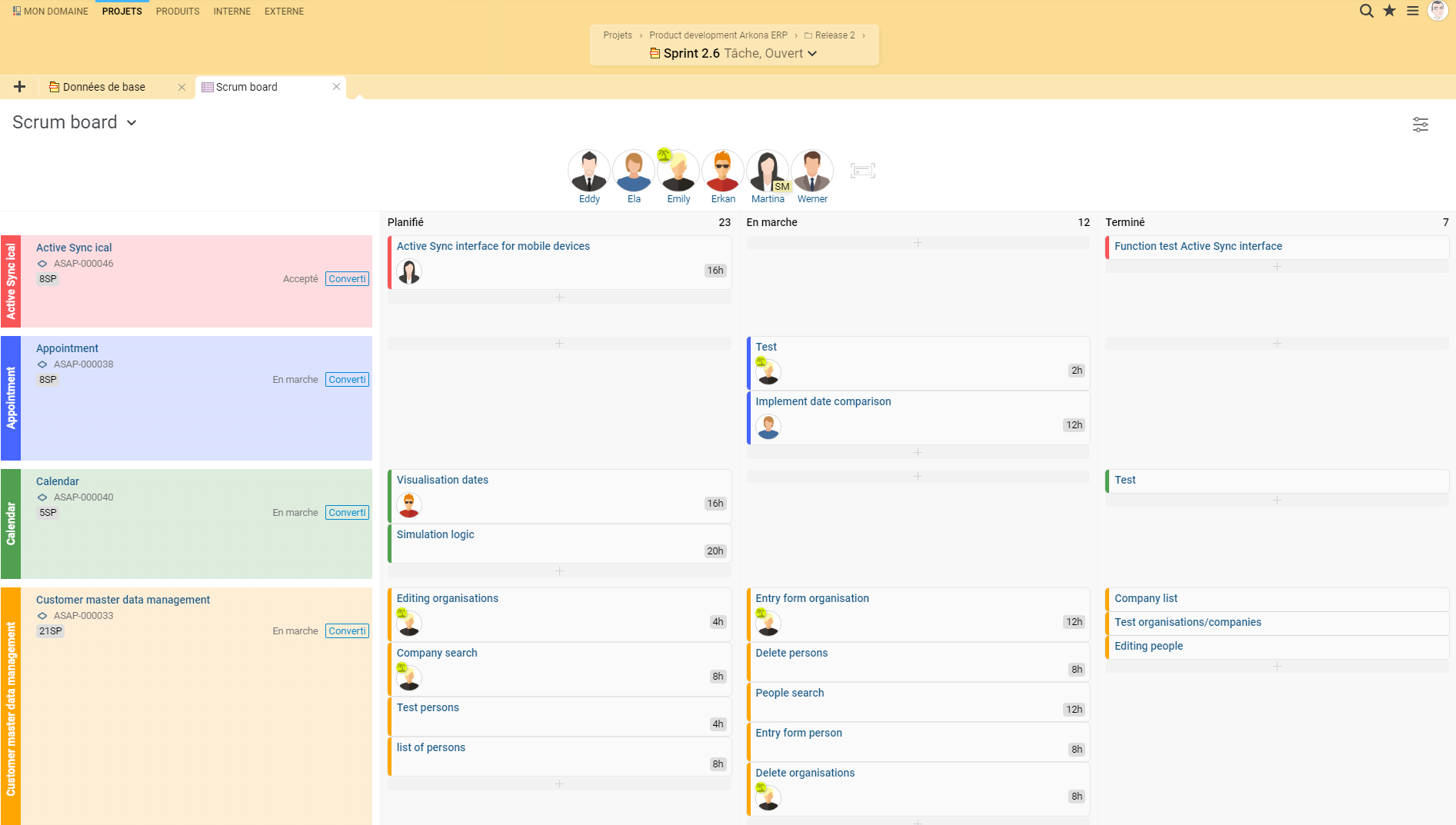Add task in Terminé for Customer master data
The image size is (1456, 825).
(1277, 666)
